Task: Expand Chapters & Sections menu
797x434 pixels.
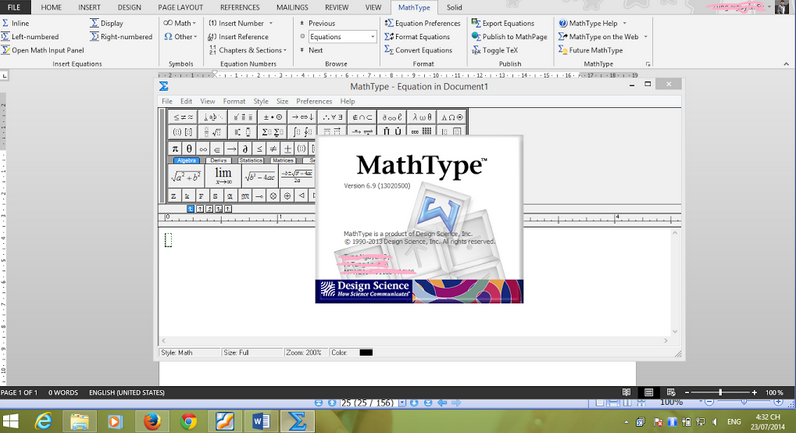Action: point(248,50)
